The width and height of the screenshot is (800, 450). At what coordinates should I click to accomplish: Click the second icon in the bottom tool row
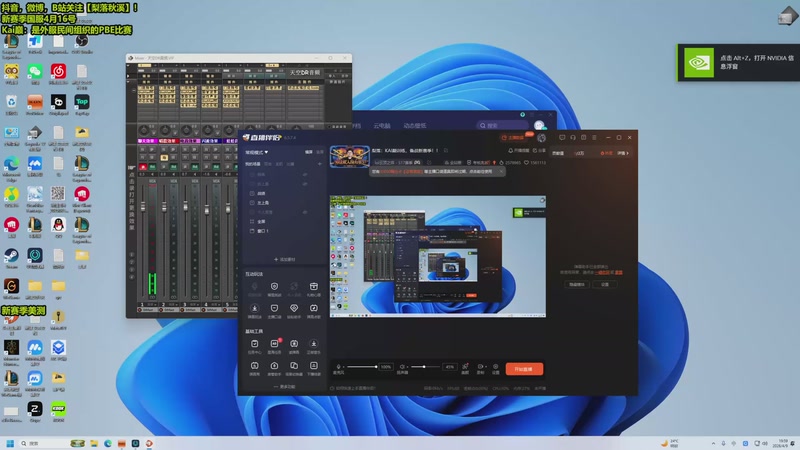coord(274,366)
